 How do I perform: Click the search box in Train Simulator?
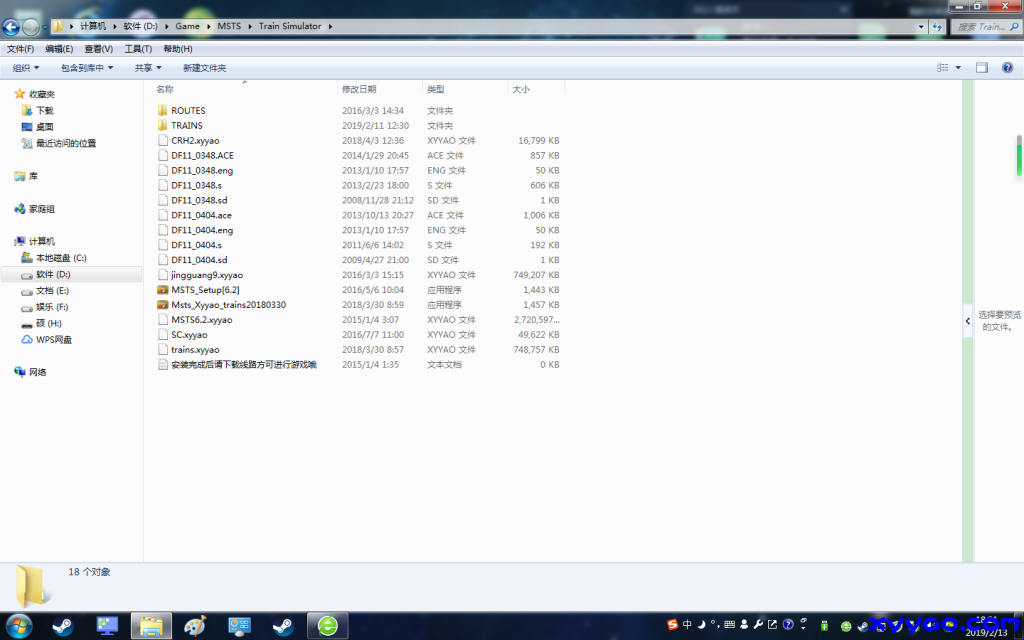(x=980, y=27)
